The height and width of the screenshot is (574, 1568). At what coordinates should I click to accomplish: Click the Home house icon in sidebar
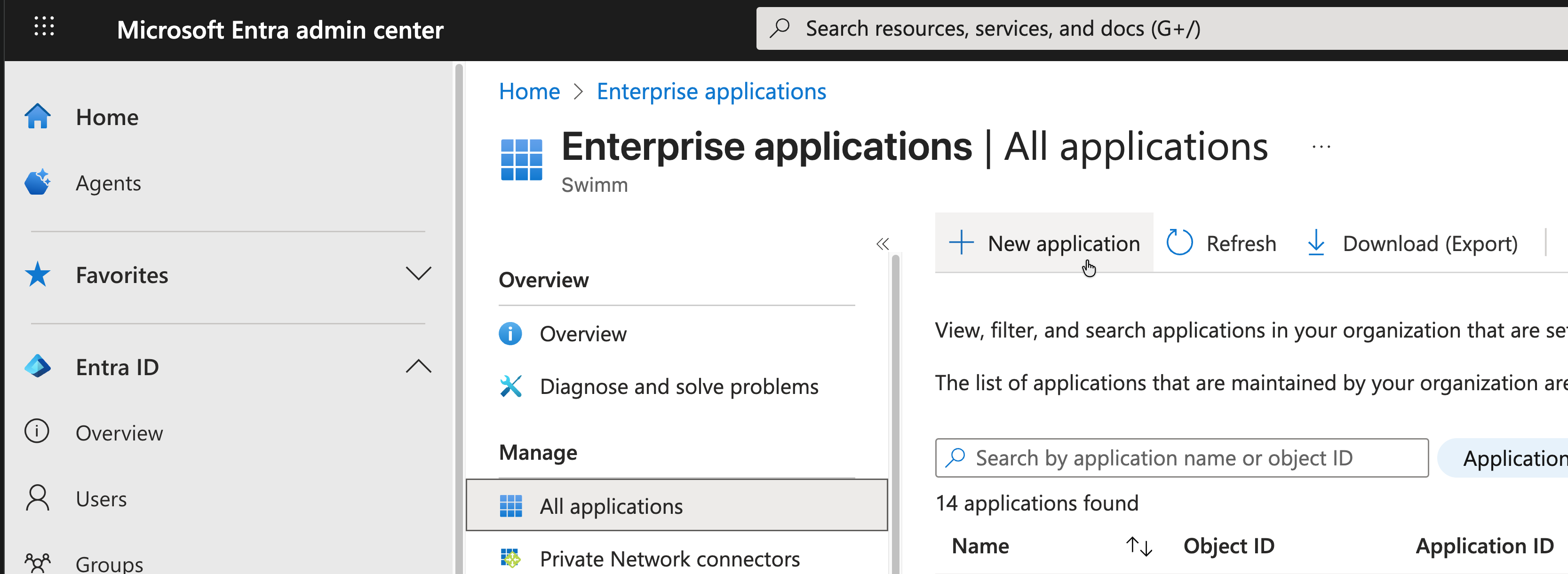(x=38, y=117)
